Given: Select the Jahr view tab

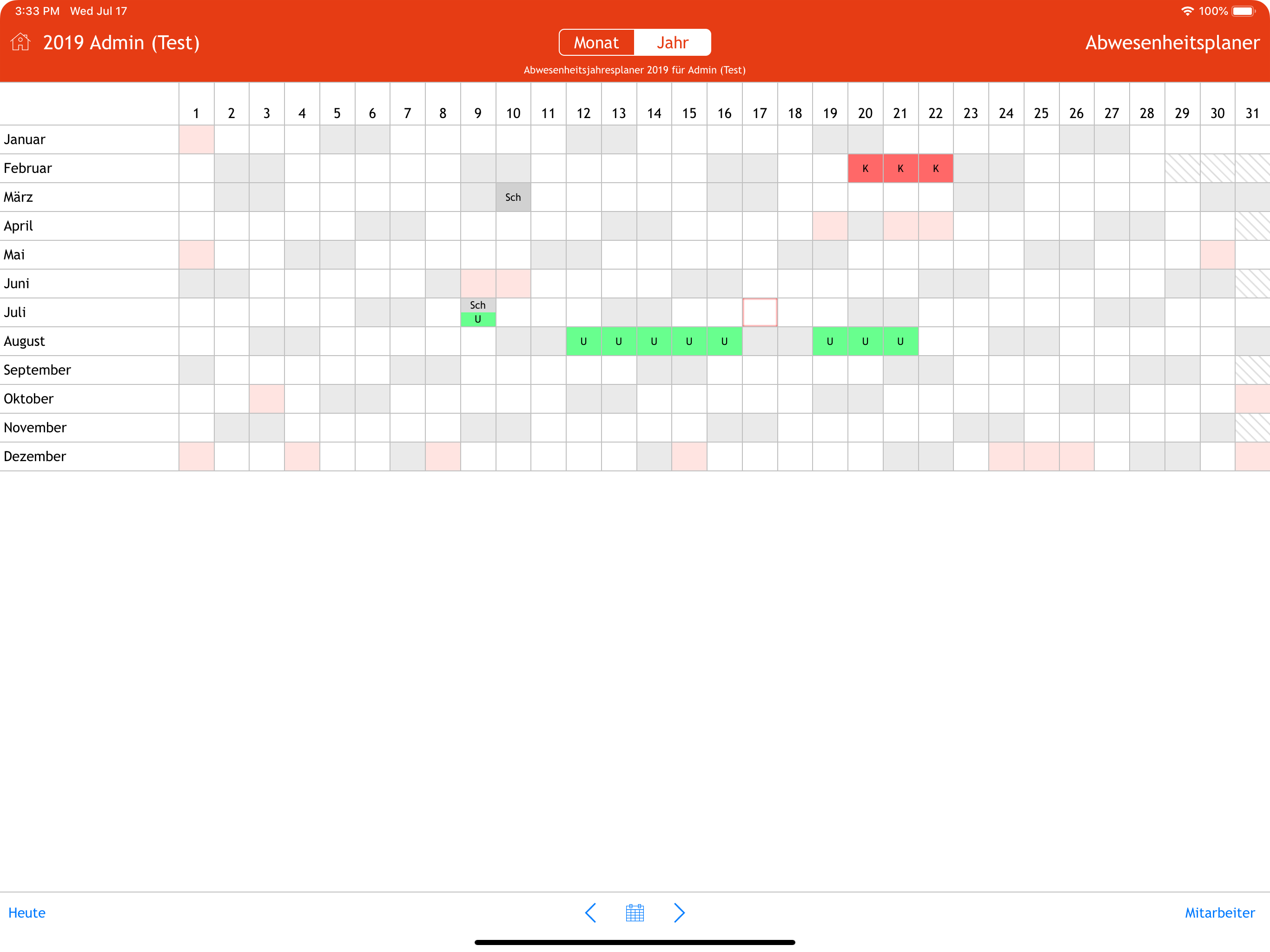Looking at the screenshot, I should coord(672,42).
